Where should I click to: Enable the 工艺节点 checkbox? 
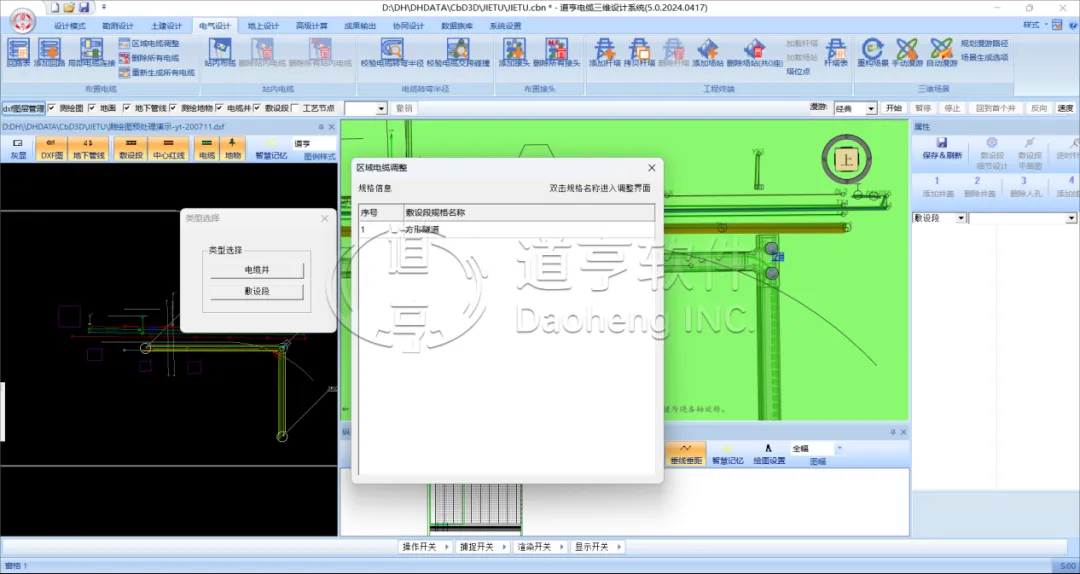point(295,108)
